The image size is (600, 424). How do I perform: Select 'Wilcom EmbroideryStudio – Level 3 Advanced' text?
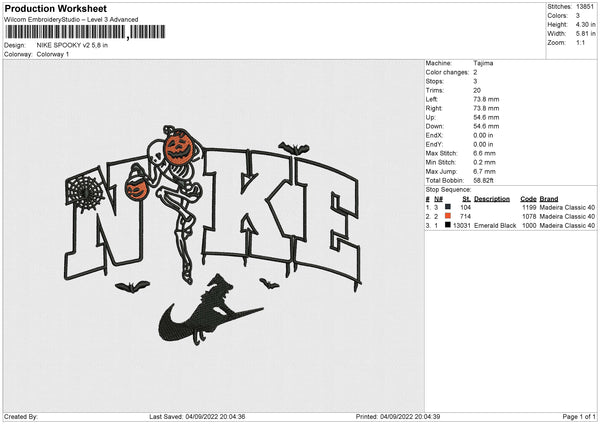pos(71,20)
